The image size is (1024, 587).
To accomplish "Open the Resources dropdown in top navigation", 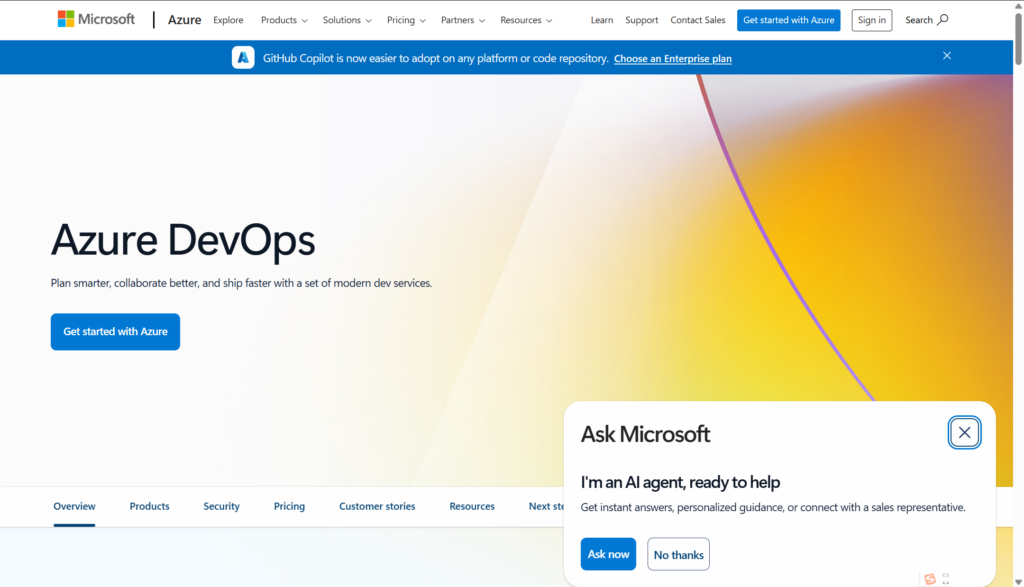I will pos(526,20).
